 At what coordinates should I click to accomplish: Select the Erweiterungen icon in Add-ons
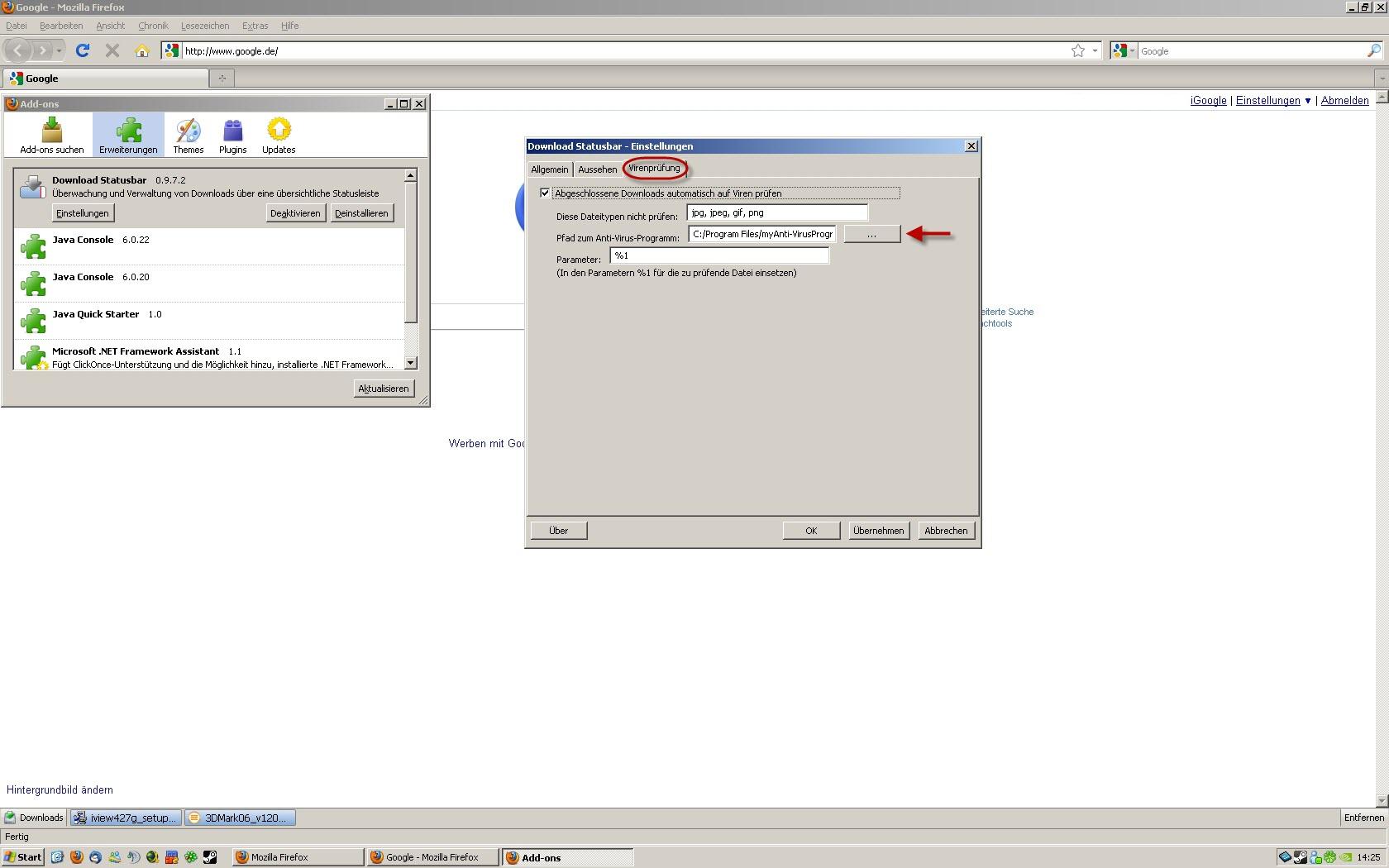[x=128, y=135]
